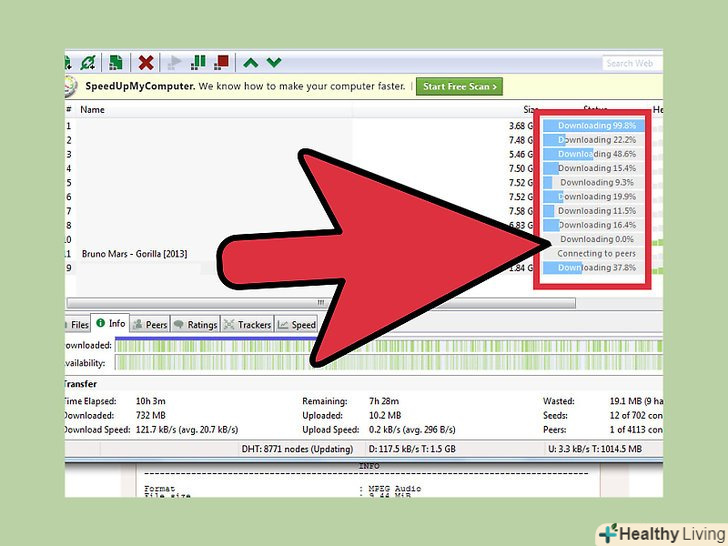The width and height of the screenshot is (728, 546).
Task: Remove the torrent with the red X icon
Action: point(146,63)
